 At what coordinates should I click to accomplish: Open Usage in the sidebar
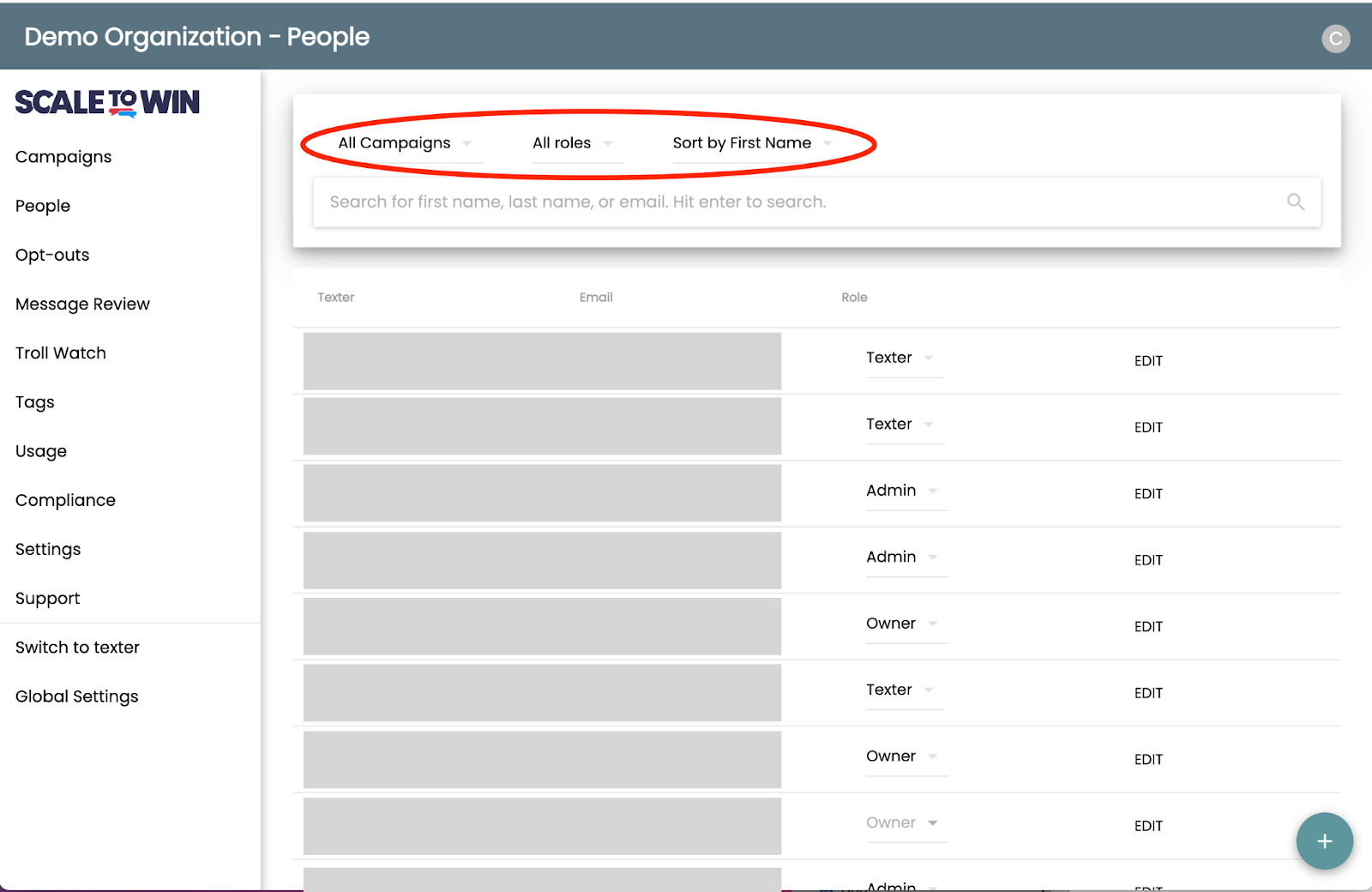coord(41,451)
